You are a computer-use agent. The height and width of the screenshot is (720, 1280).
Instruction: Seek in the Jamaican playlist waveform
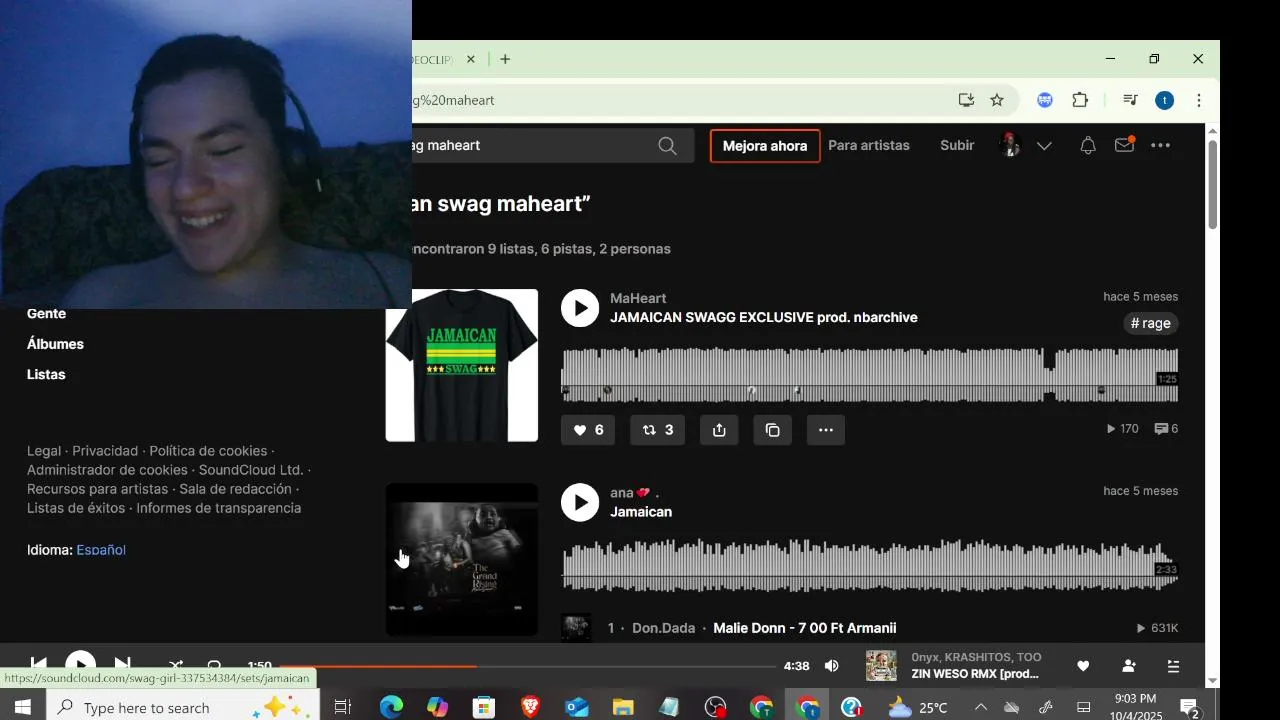[x=869, y=566]
